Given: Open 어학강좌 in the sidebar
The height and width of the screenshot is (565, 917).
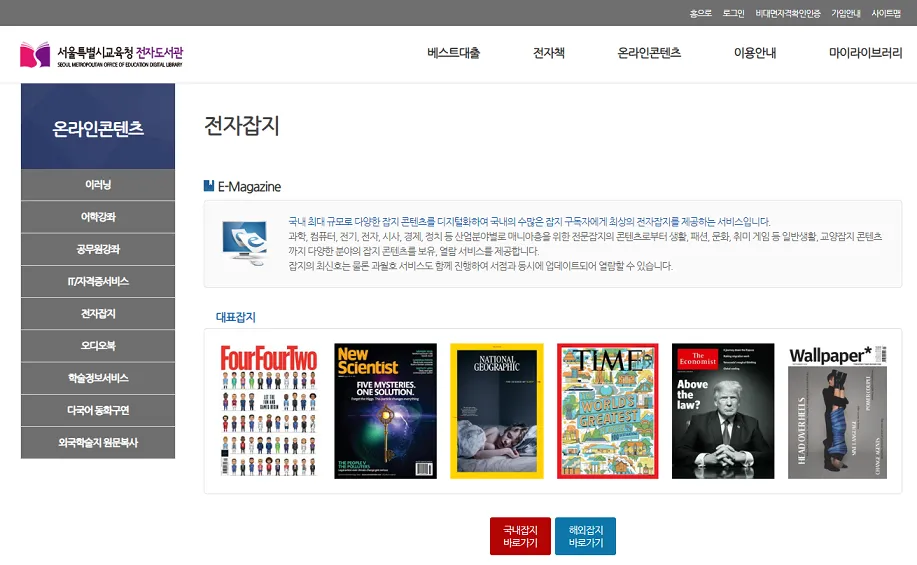Looking at the screenshot, I should click(98, 217).
